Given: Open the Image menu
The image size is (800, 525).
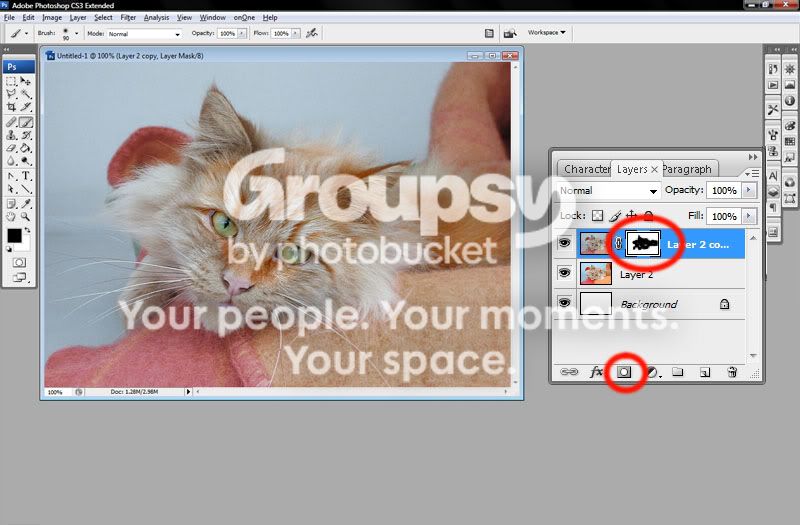Looking at the screenshot, I should 52,17.
